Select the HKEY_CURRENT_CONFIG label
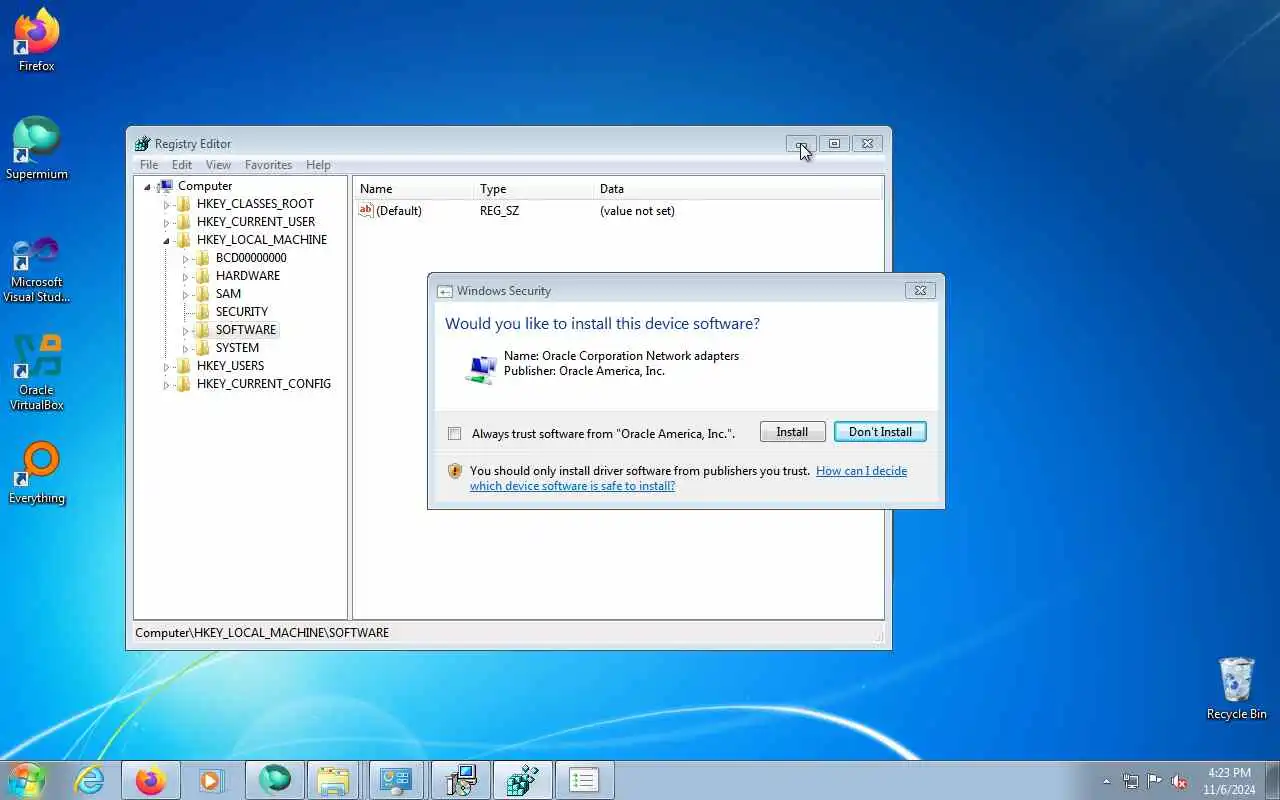Viewport: 1280px width, 800px height. (264, 384)
